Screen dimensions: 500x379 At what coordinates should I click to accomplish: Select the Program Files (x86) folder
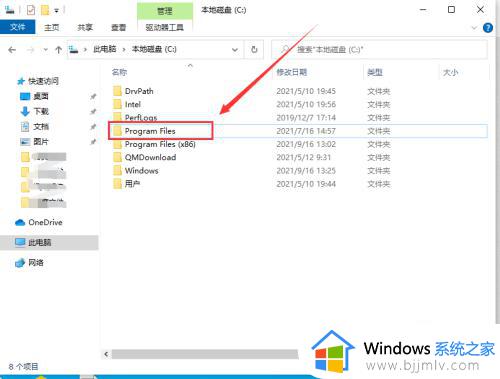click(x=154, y=144)
